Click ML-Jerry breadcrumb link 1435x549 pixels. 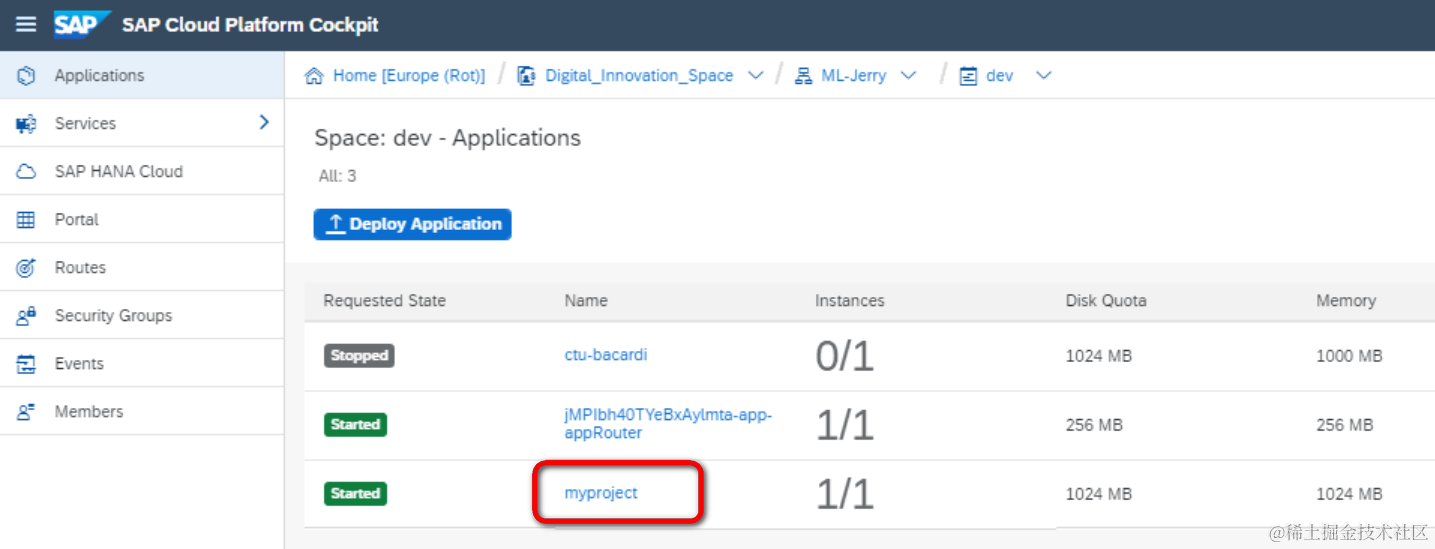853,76
